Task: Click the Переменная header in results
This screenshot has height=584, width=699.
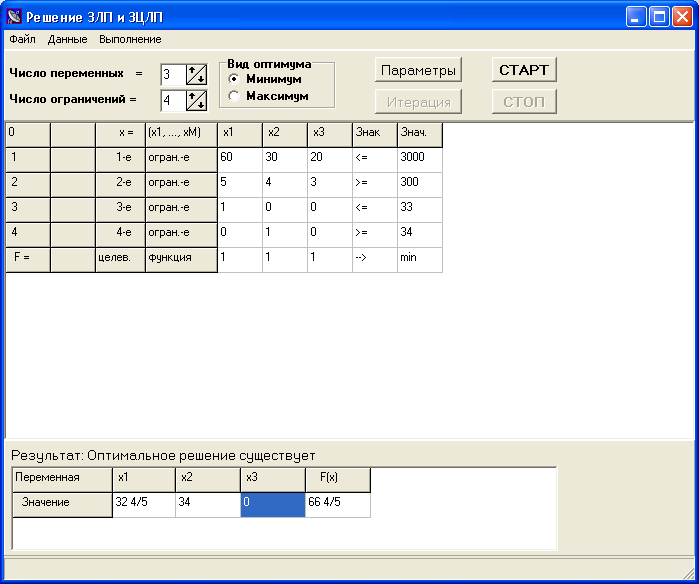Action: coord(62,480)
